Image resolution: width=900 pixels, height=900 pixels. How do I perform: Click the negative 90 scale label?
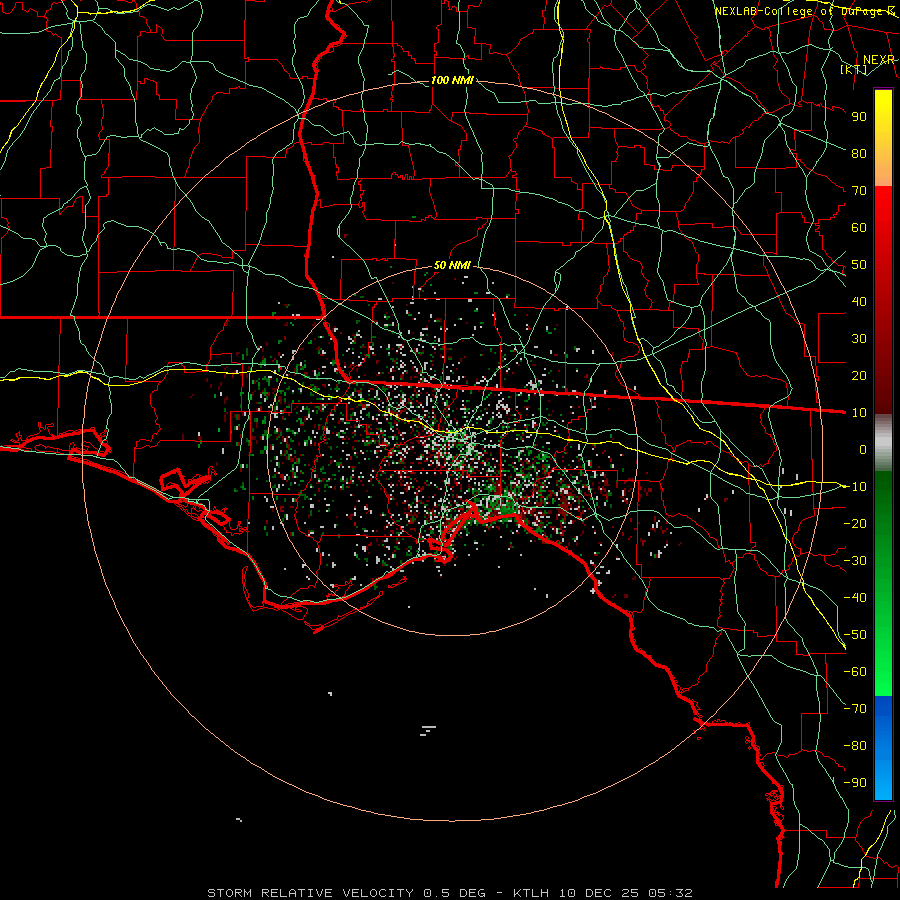click(x=855, y=783)
